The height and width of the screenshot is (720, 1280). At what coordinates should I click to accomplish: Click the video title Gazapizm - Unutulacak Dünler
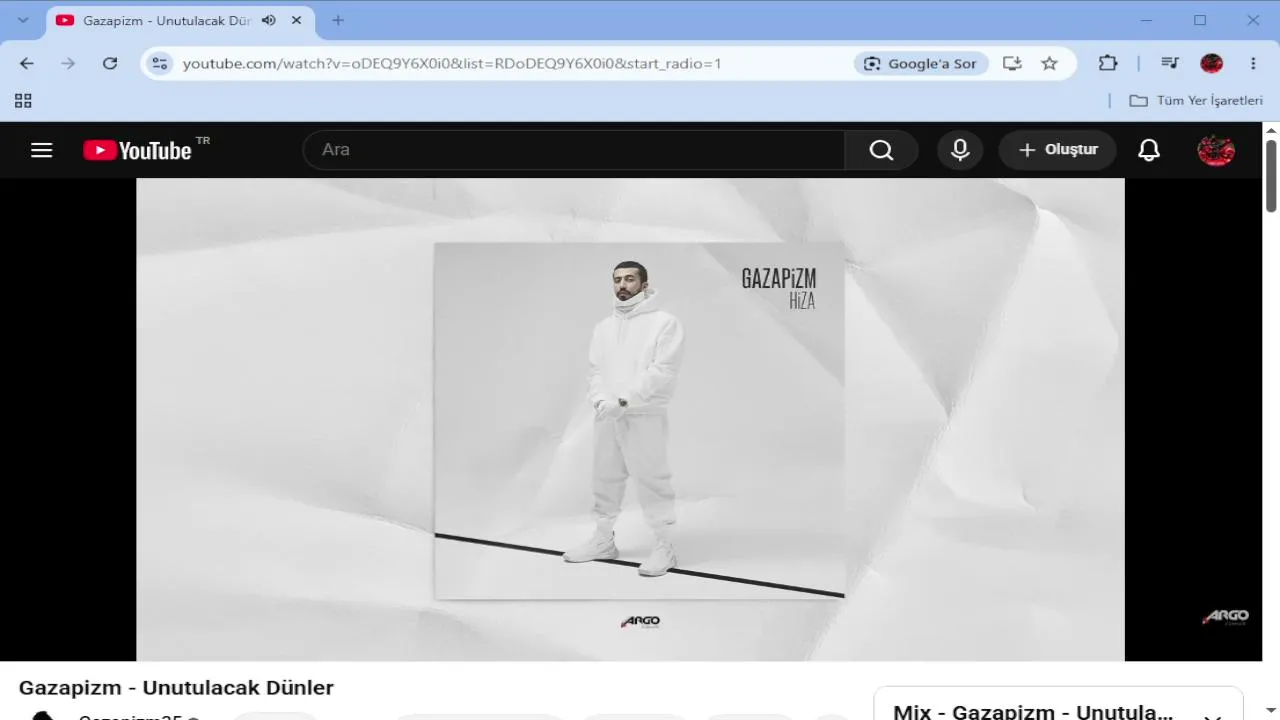[x=176, y=688]
